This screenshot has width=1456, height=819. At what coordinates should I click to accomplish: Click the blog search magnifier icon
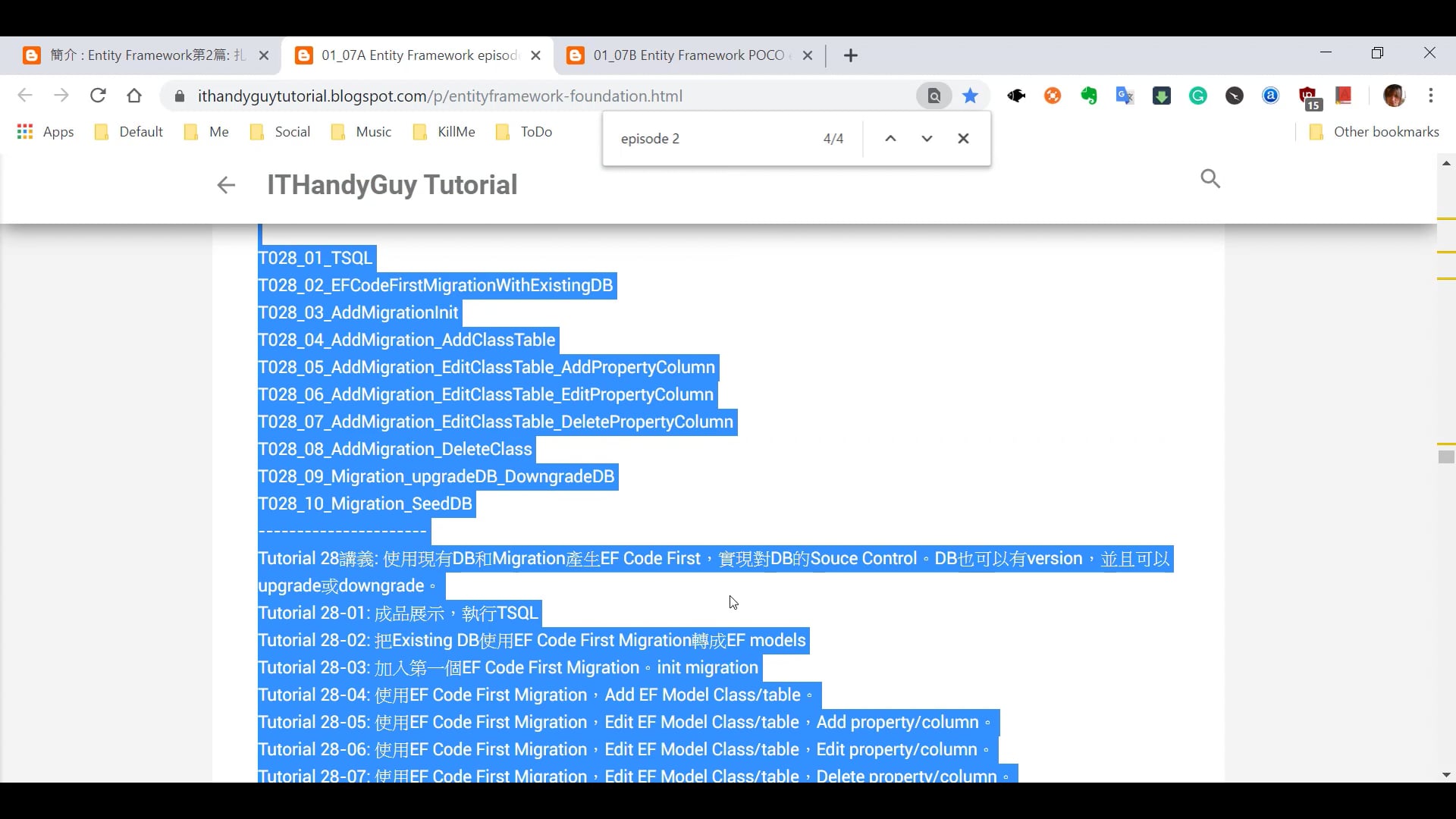pyautogui.click(x=1210, y=179)
